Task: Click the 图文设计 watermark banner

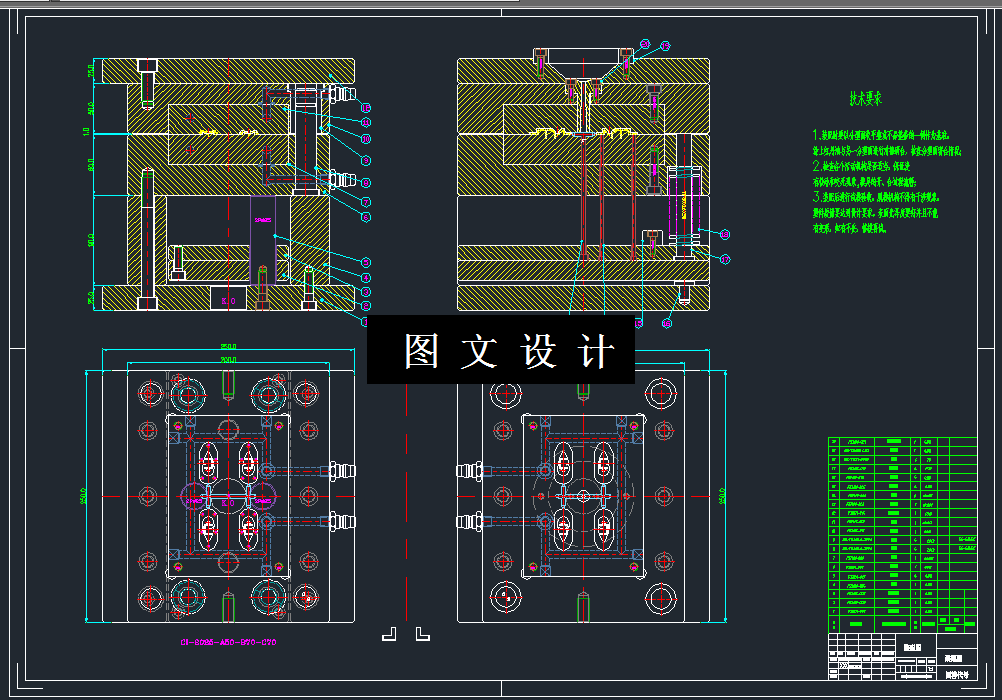Action: tap(501, 350)
